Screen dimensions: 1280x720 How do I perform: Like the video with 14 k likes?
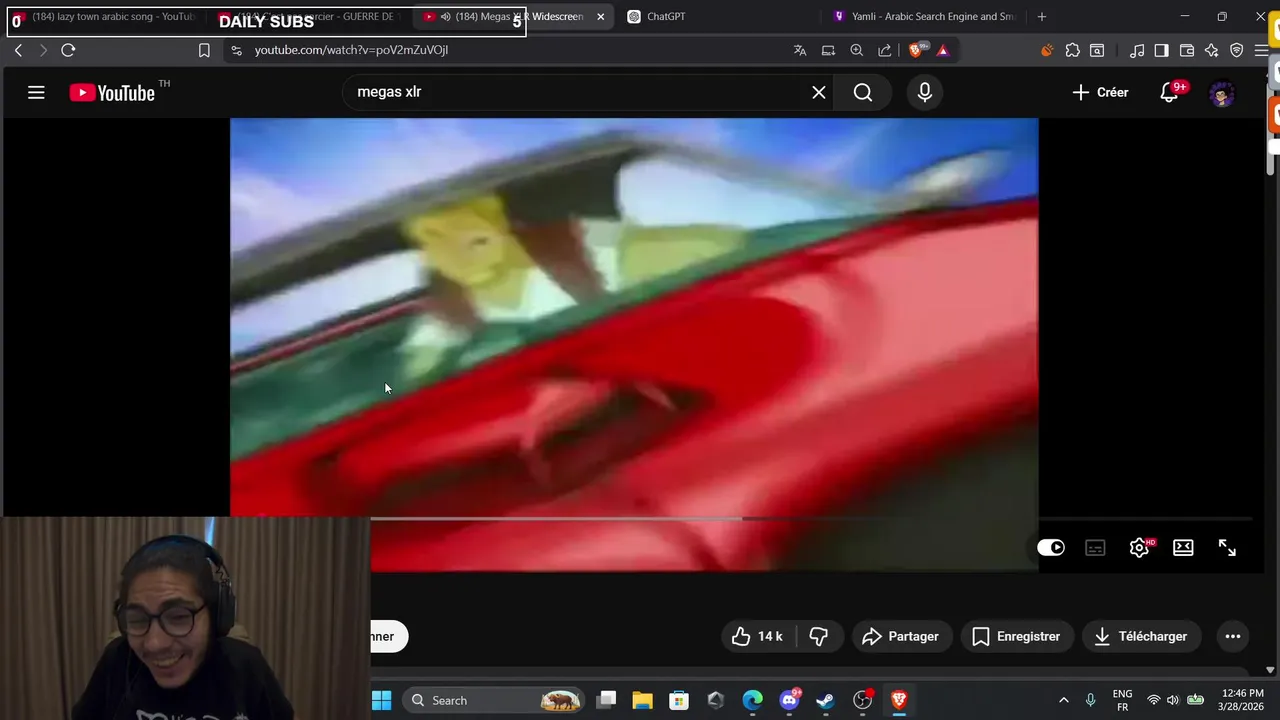tap(758, 636)
